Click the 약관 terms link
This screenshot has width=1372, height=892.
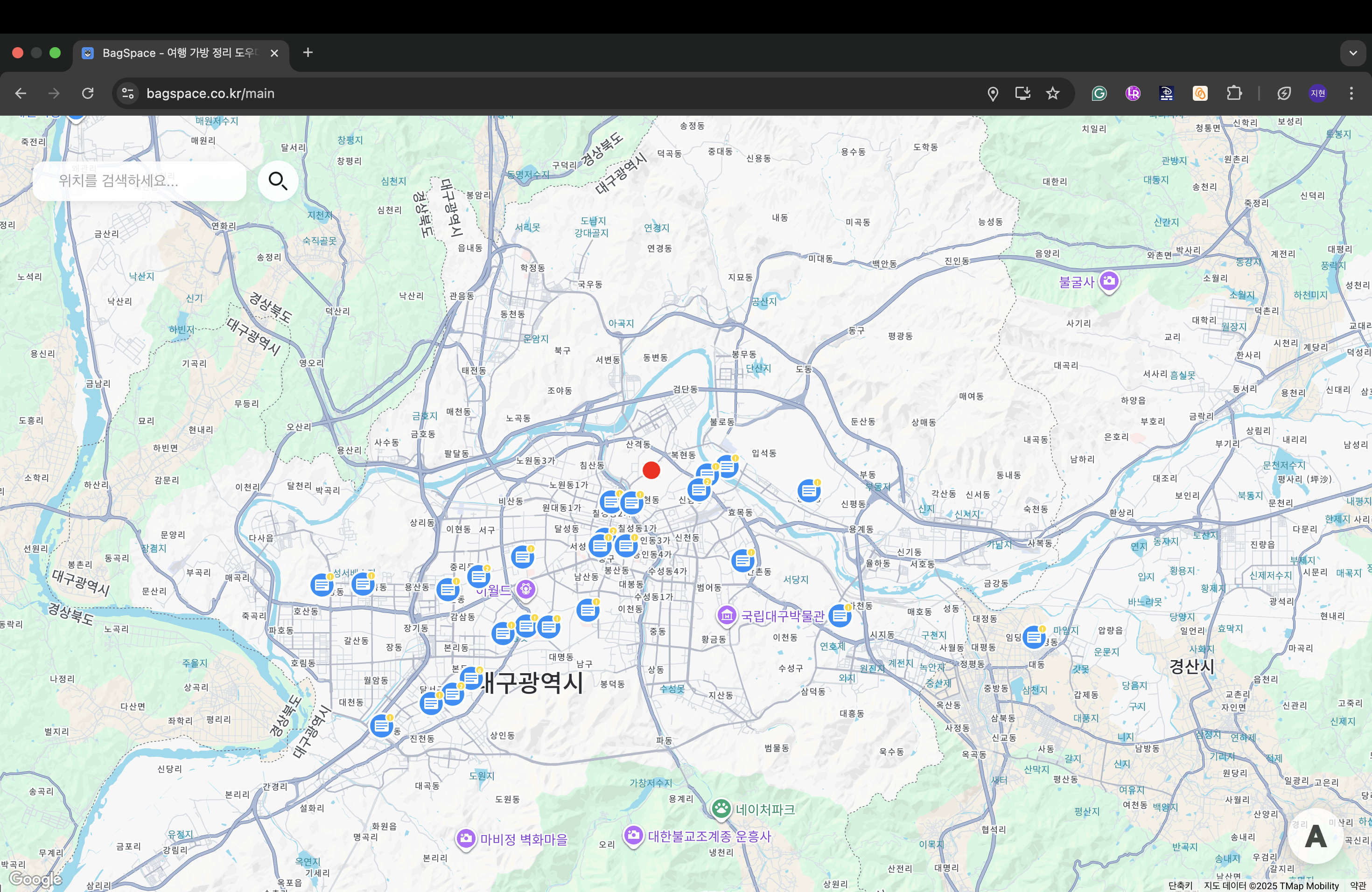[1358, 885]
